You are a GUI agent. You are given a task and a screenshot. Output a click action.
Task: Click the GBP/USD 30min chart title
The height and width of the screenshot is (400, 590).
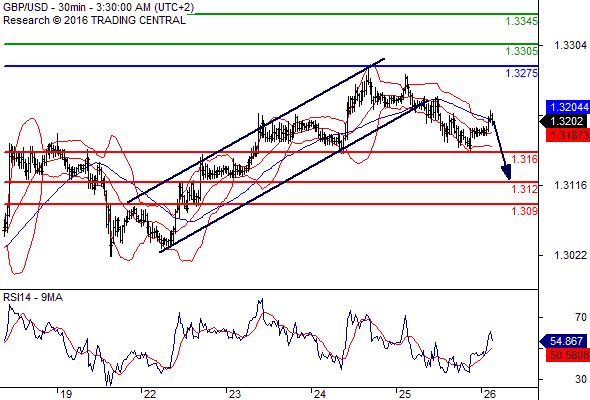[x=99, y=8]
